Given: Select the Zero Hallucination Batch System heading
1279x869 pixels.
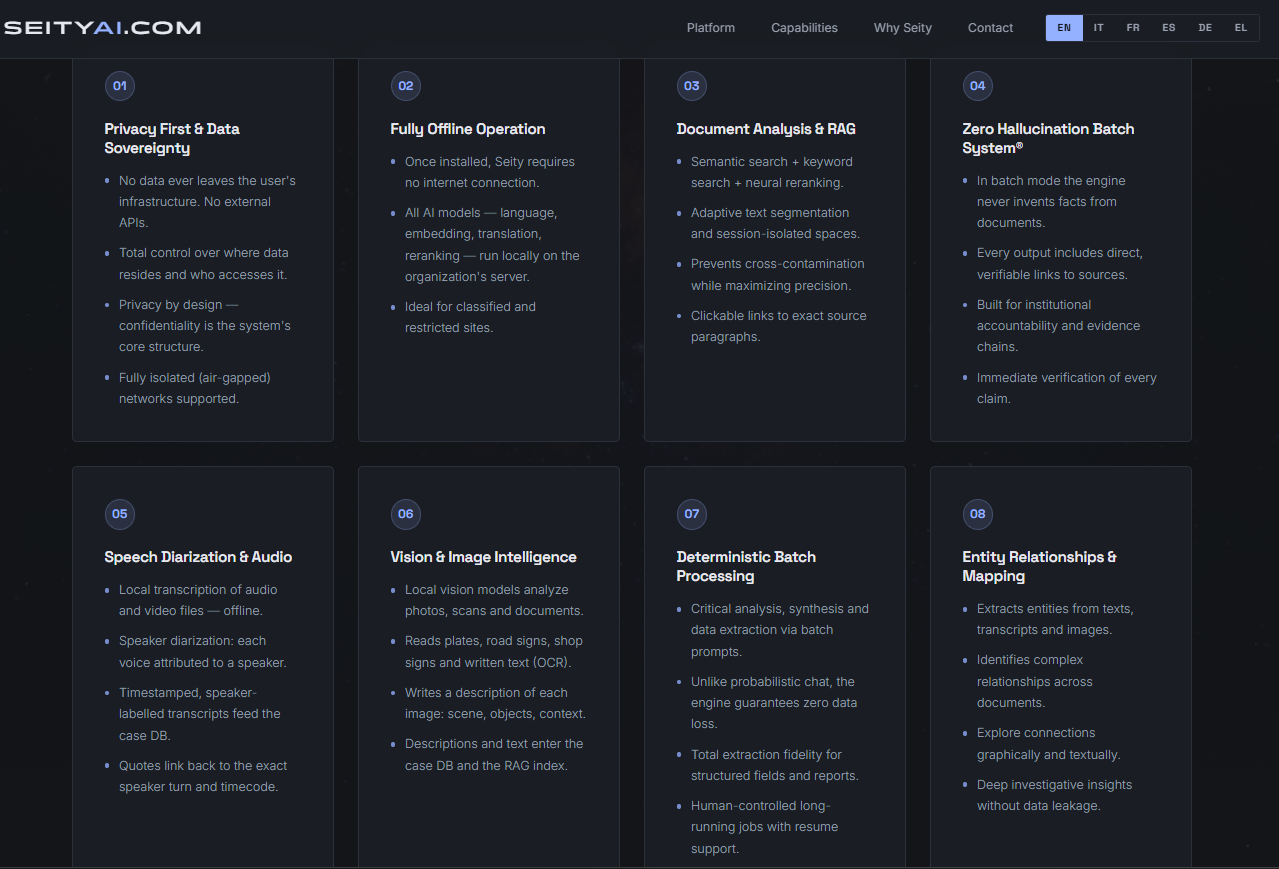Looking at the screenshot, I should coord(1048,138).
